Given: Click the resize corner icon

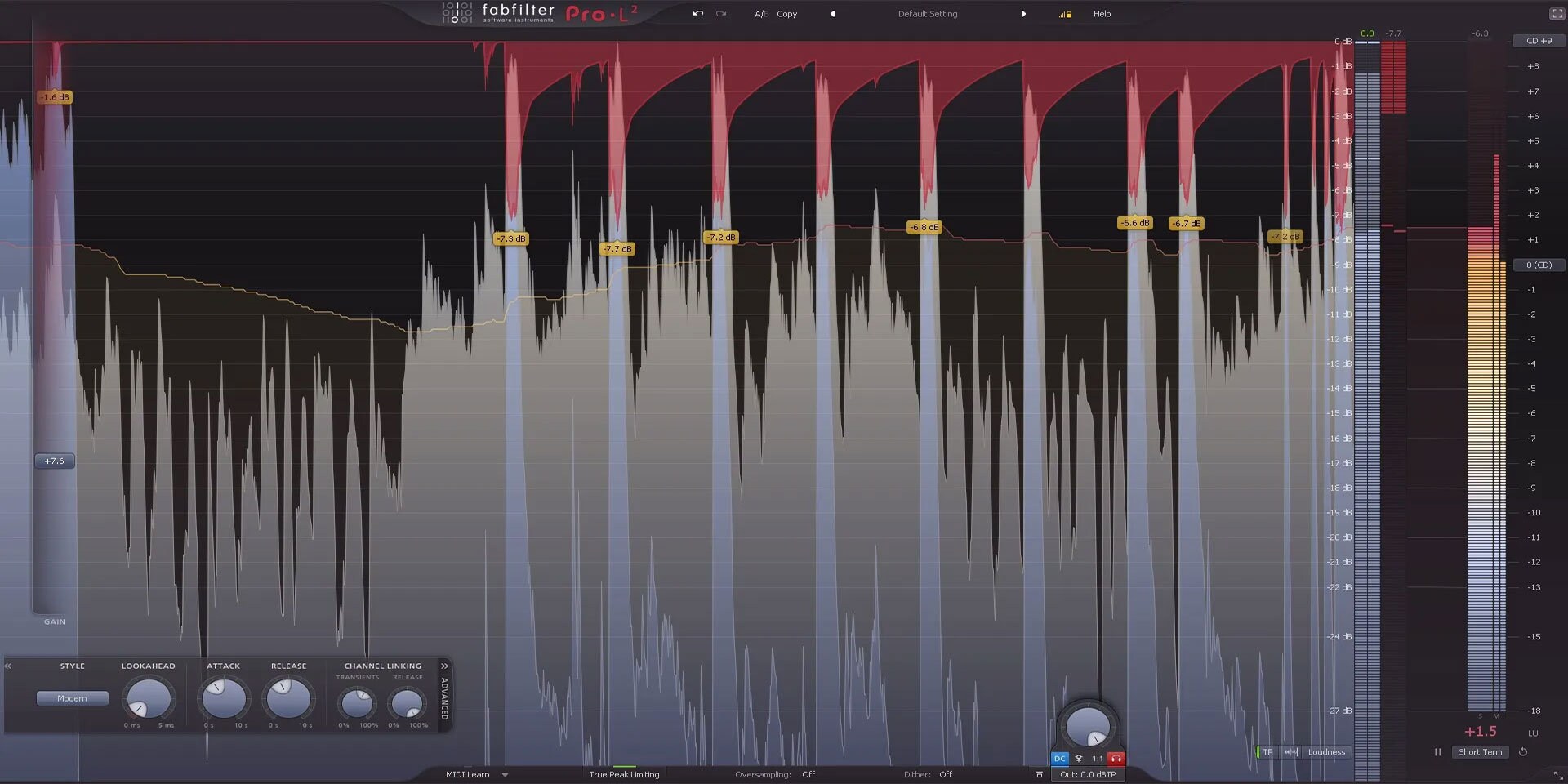Looking at the screenshot, I should click(x=1557, y=774).
